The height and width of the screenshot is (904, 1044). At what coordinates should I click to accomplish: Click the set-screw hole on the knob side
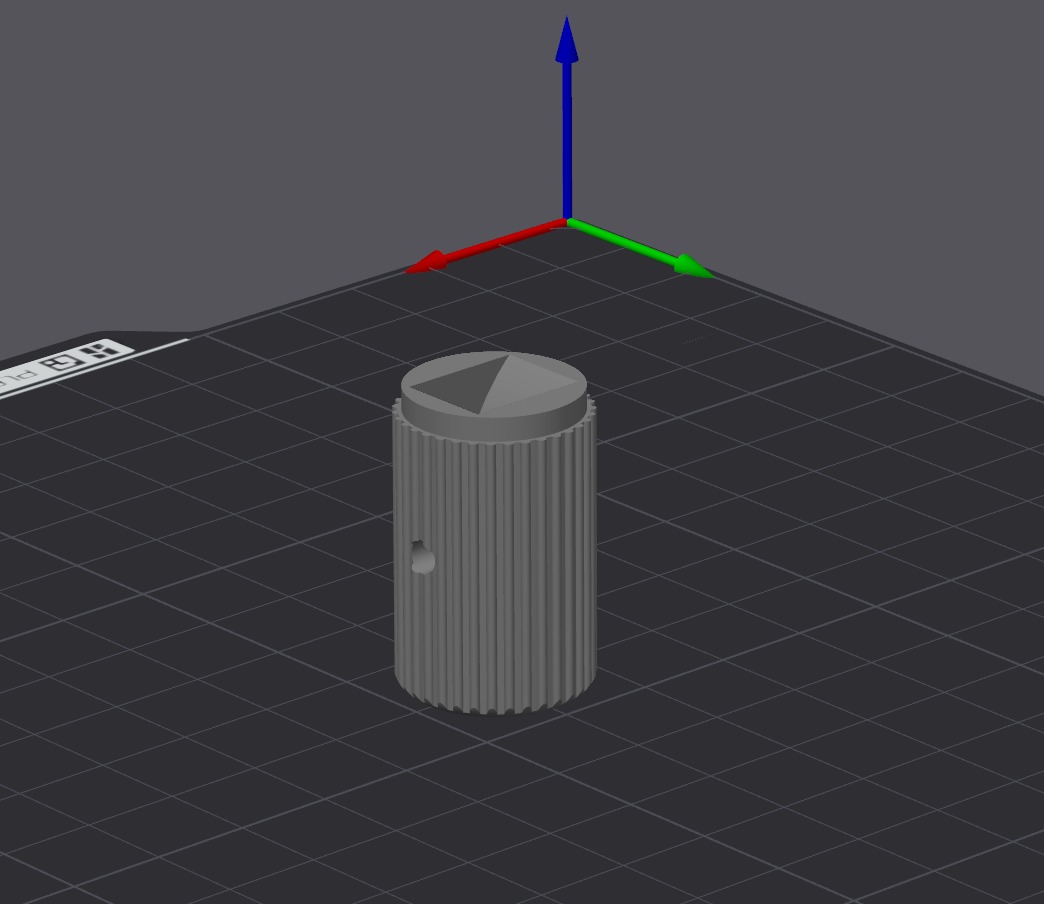pyautogui.click(x=422, y=557)
